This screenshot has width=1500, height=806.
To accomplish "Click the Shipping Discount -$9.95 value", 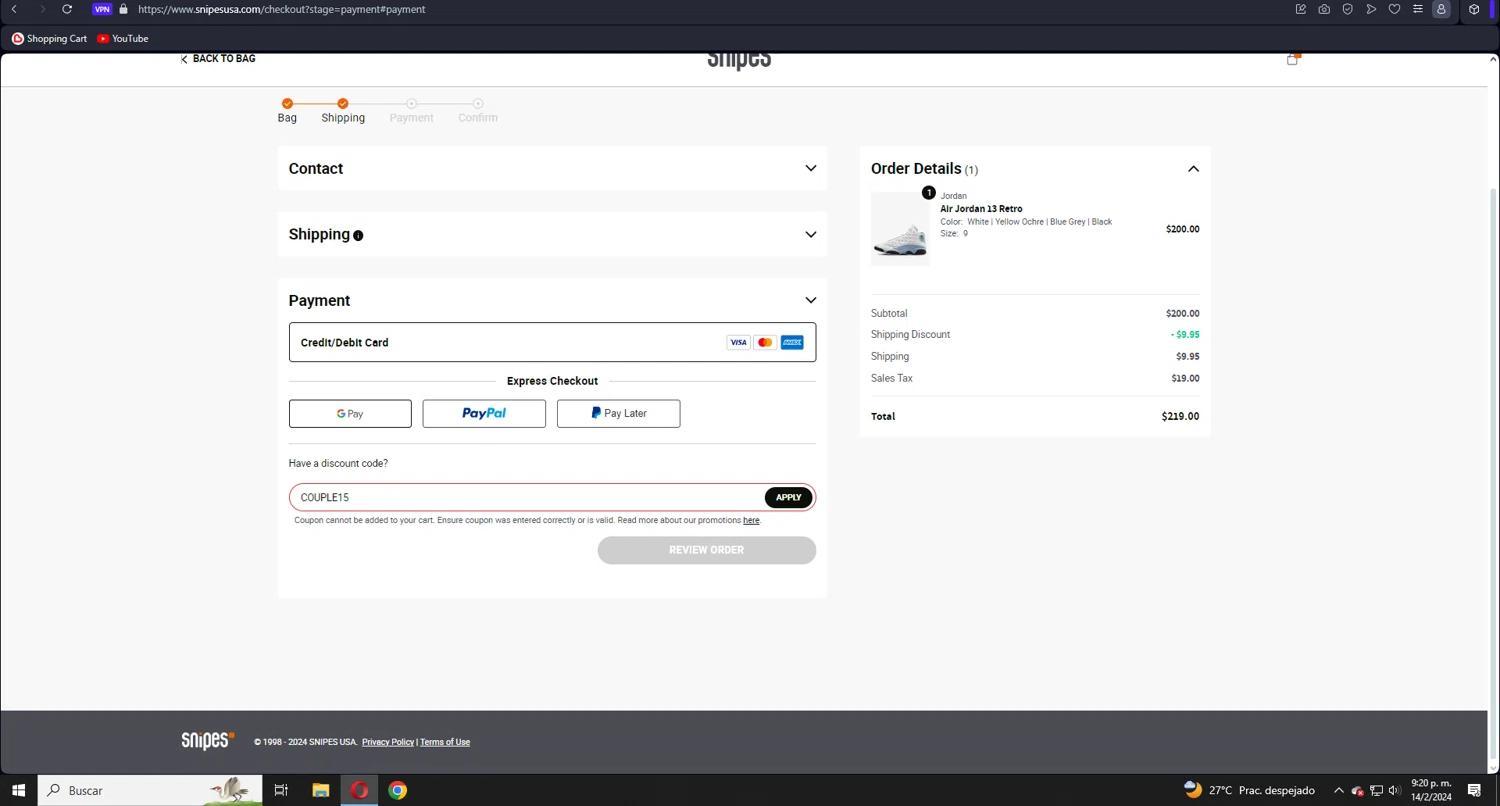I will pyautogui.click(x=1185, y=335).
